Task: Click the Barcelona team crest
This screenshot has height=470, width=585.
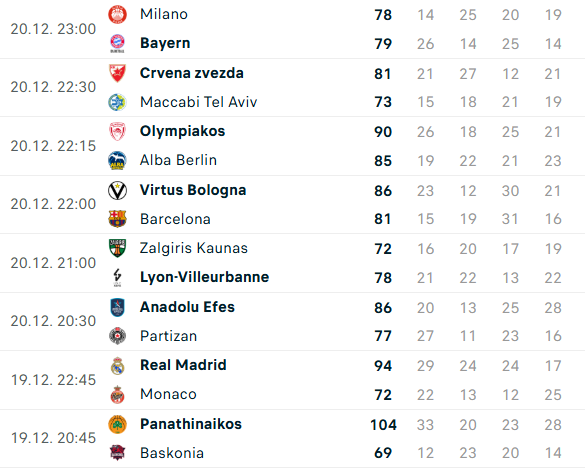Action: [x=117, y=219]
